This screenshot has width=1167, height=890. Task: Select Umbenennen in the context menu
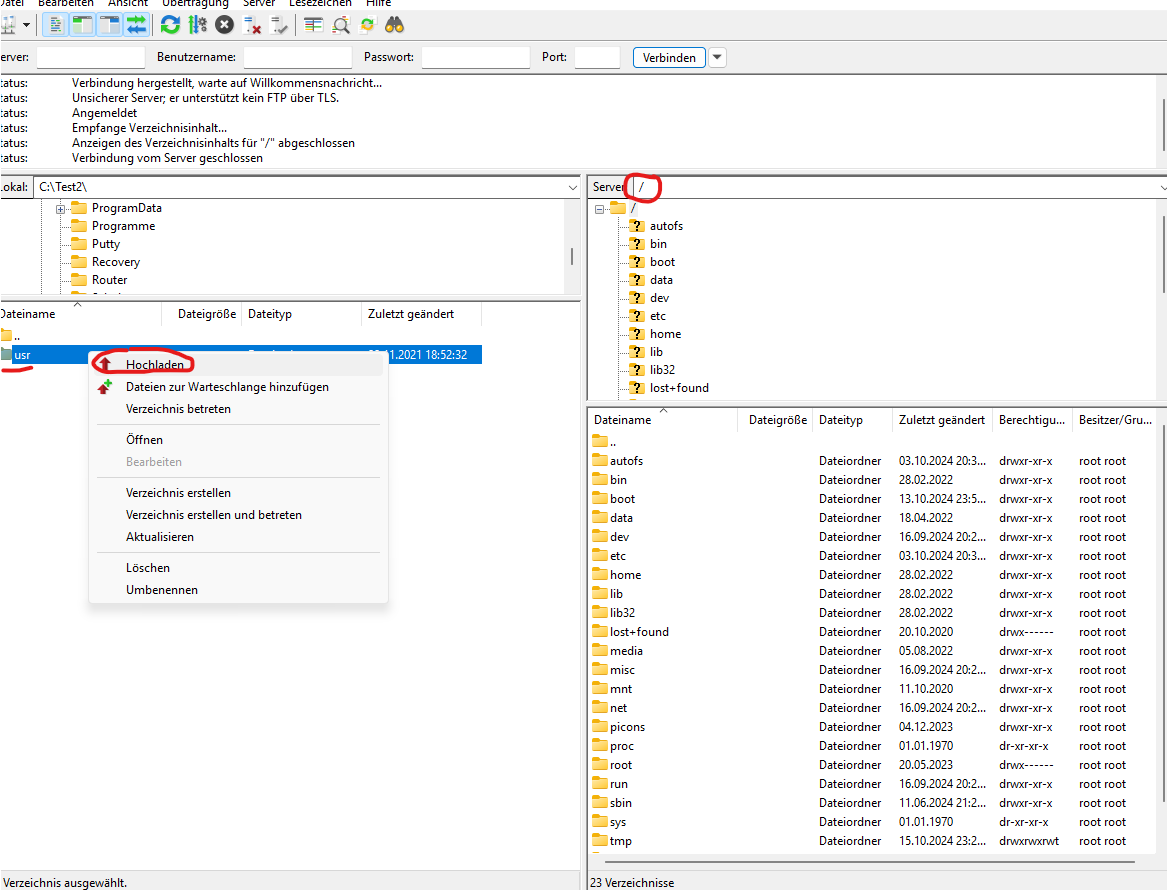tap(162, 590)
